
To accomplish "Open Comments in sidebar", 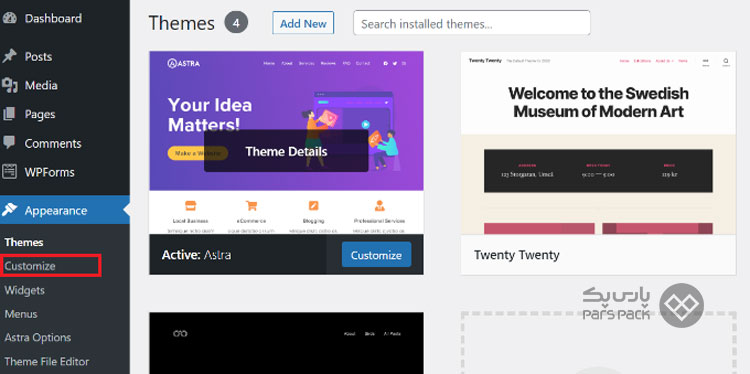I will coord(53,143).
